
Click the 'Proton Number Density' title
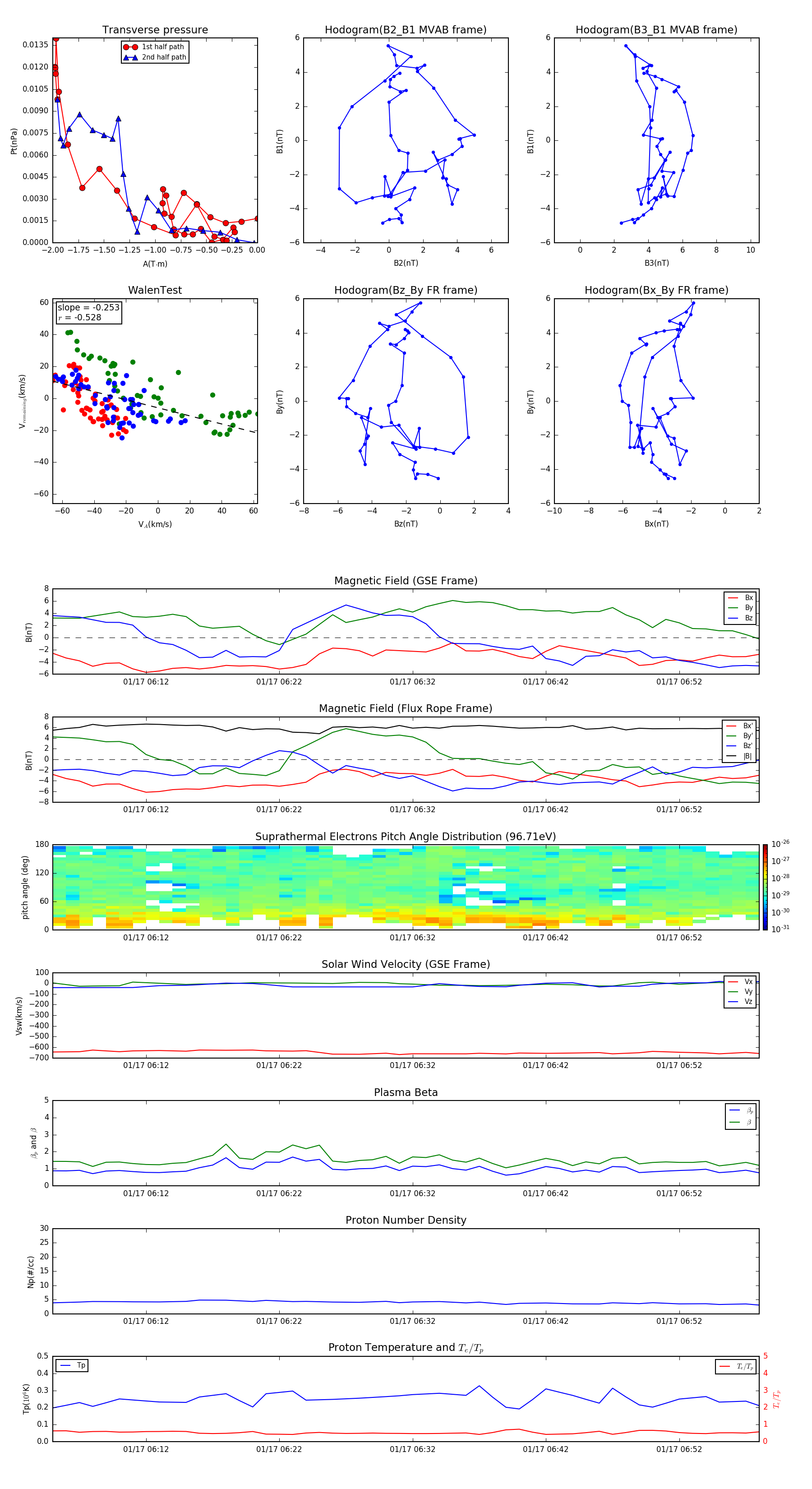point(406,1220)
